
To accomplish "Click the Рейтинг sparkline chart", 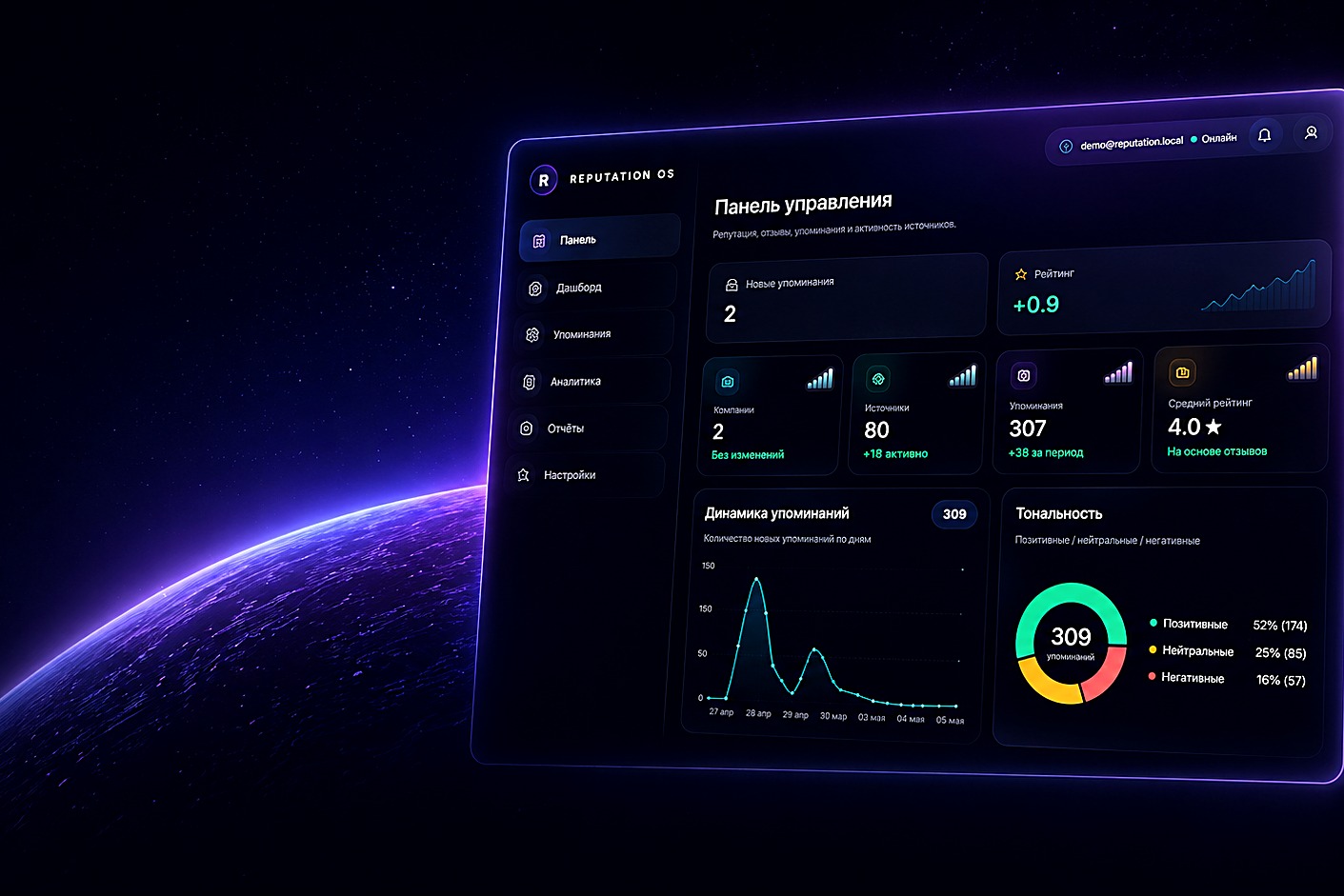I will pyautogui.click(x=1258, y=285).
